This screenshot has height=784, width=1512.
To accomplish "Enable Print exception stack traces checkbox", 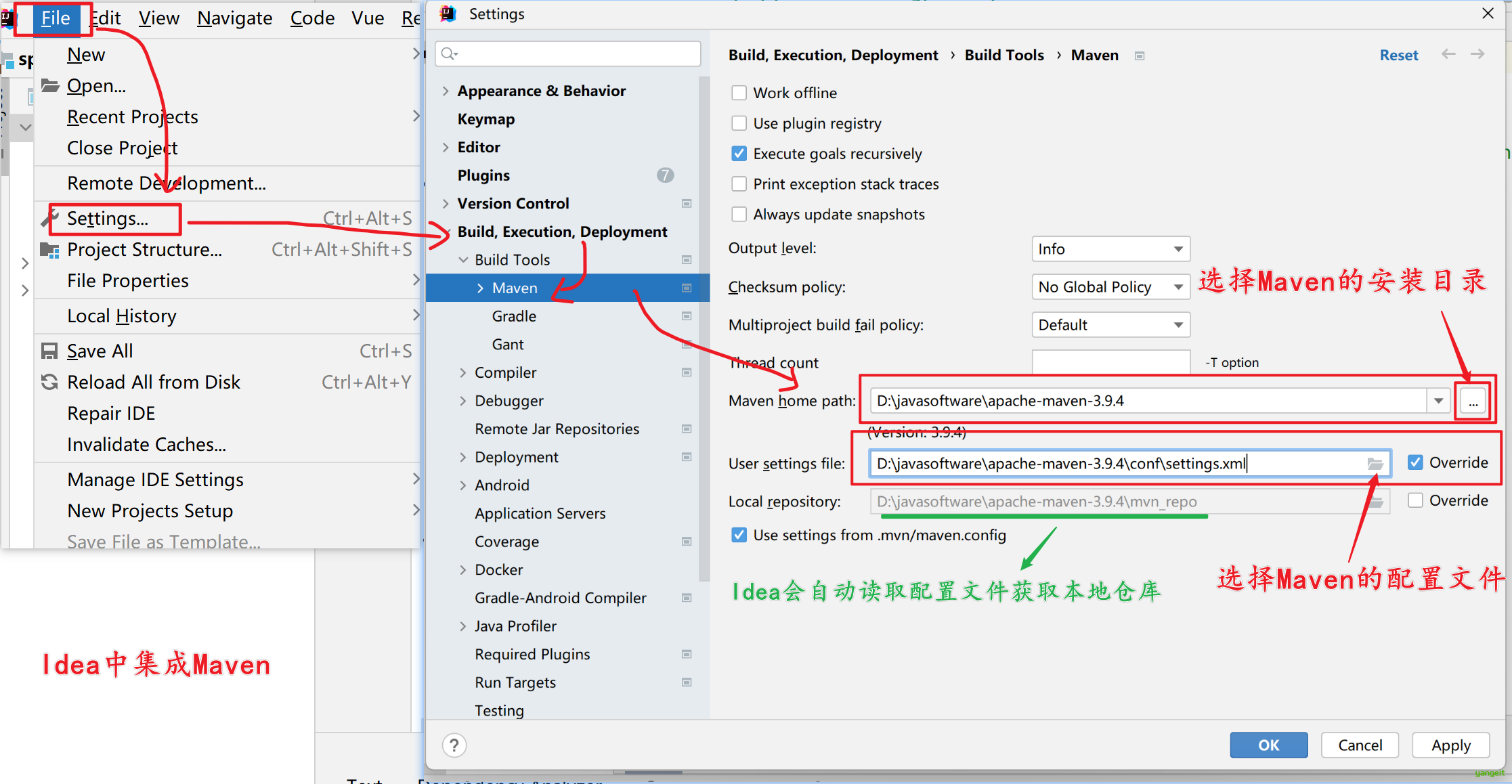I will point(739,184).
